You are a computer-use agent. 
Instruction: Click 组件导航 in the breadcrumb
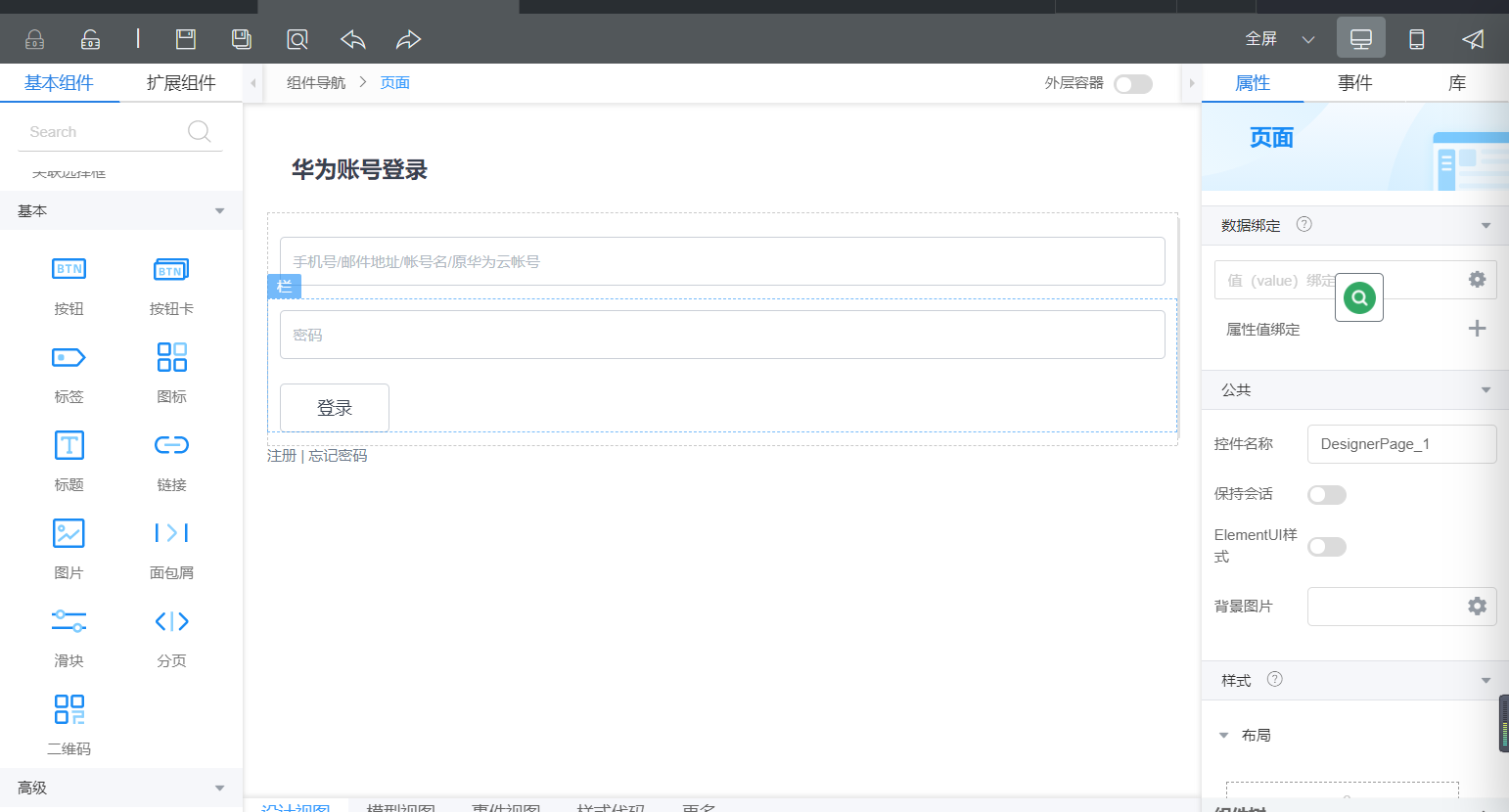click(x=316, y=83)
